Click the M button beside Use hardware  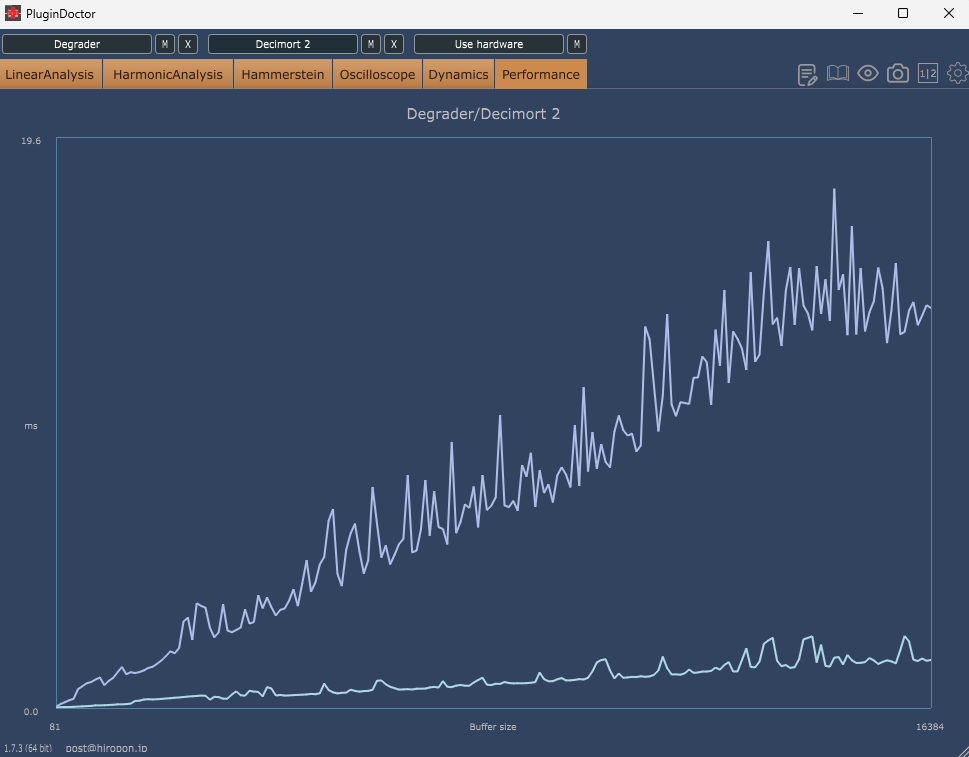(x=577, y=44)
